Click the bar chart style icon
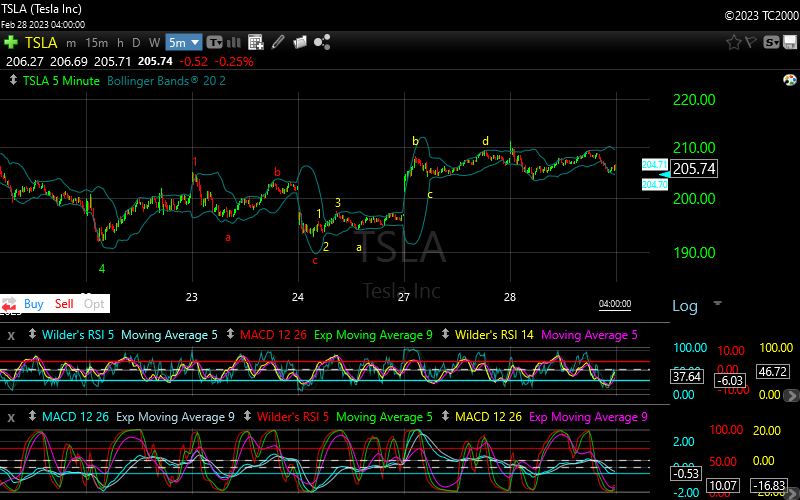Screen dimensions: 800x500 [x=234, y=42]
